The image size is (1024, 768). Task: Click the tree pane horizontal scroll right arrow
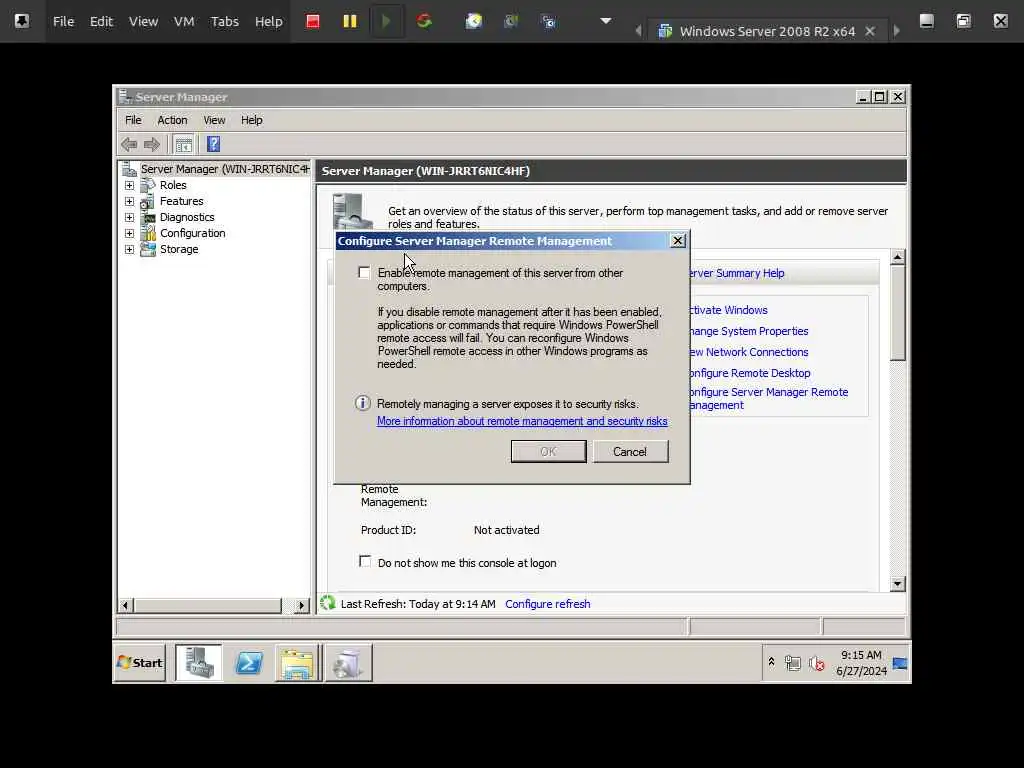(301, 605)
